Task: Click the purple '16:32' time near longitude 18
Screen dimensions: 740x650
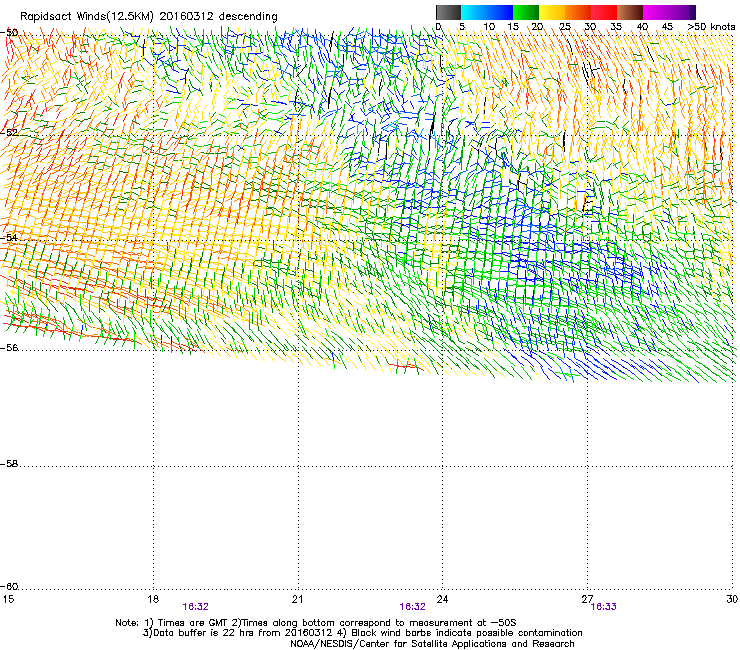Action: pyautogui.click(x=195, y=607)
